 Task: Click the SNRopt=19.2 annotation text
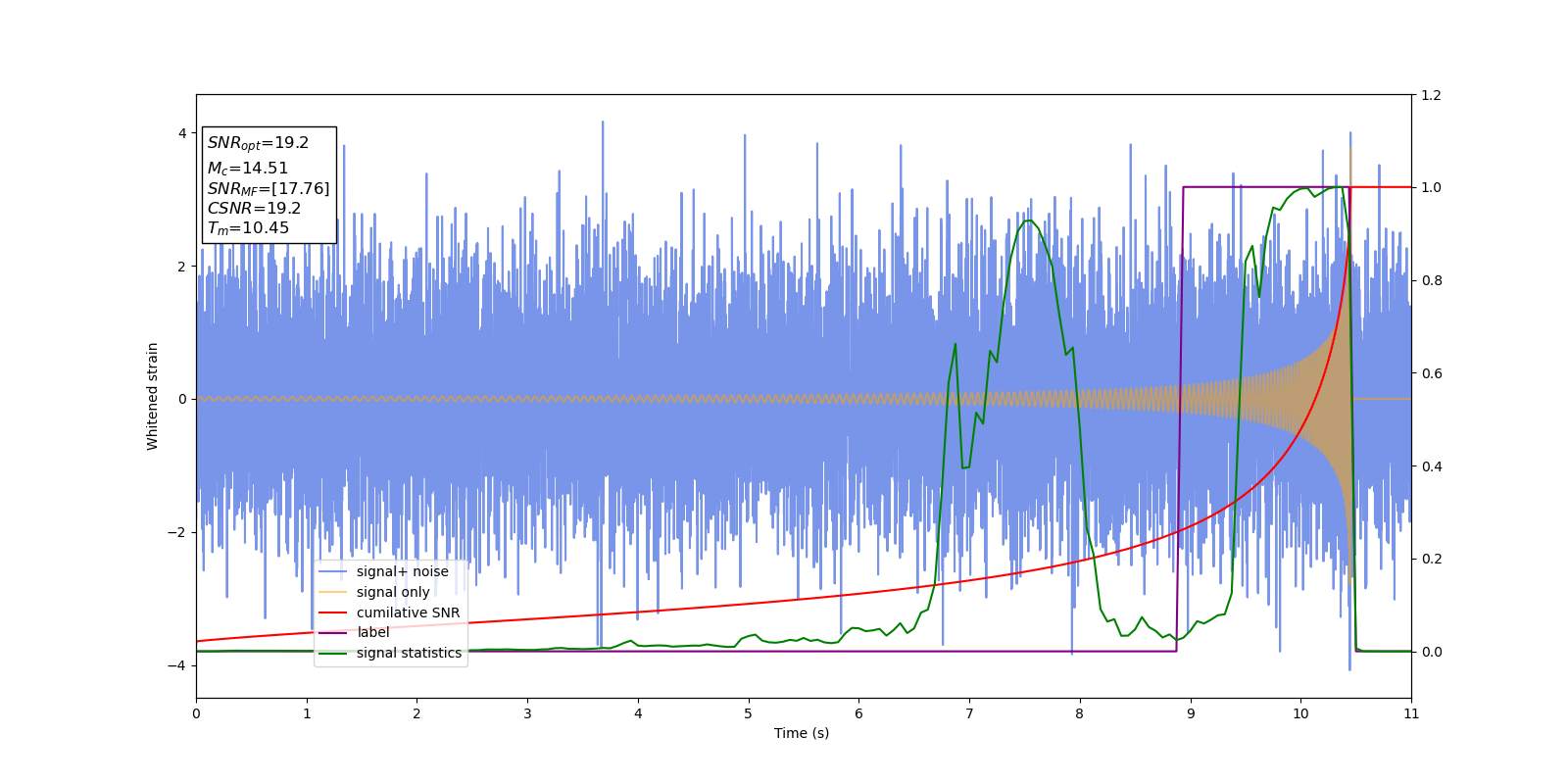pos(258,143)
